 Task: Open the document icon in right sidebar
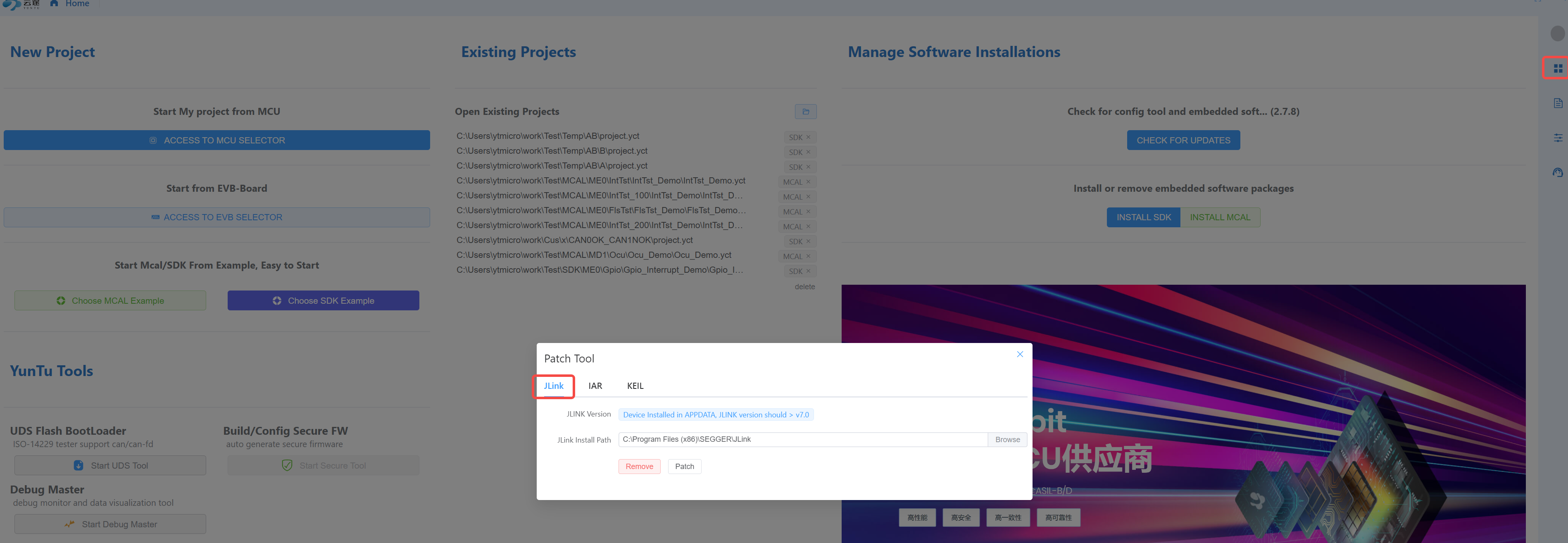point(1558,103)
